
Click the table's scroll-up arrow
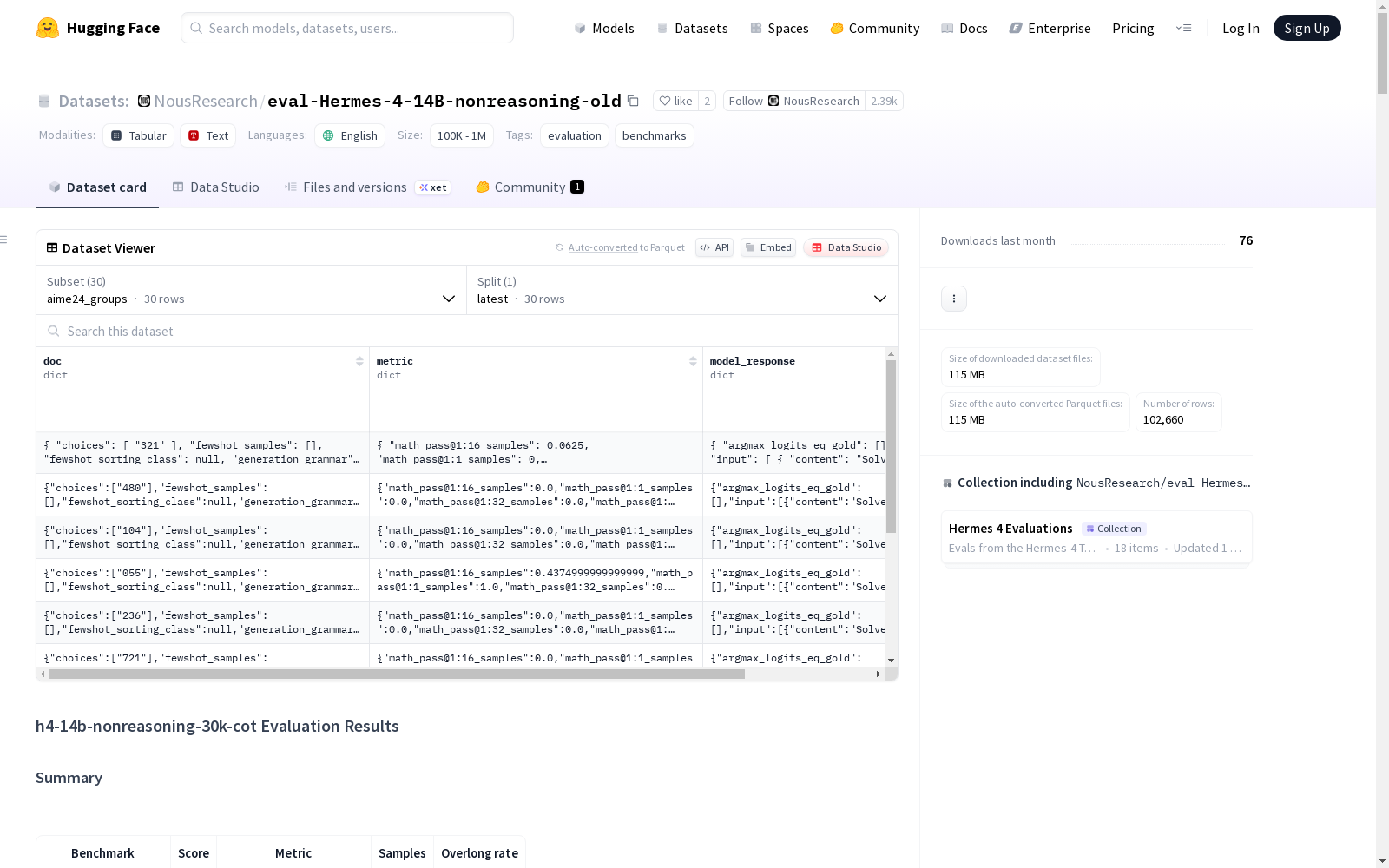891,354
